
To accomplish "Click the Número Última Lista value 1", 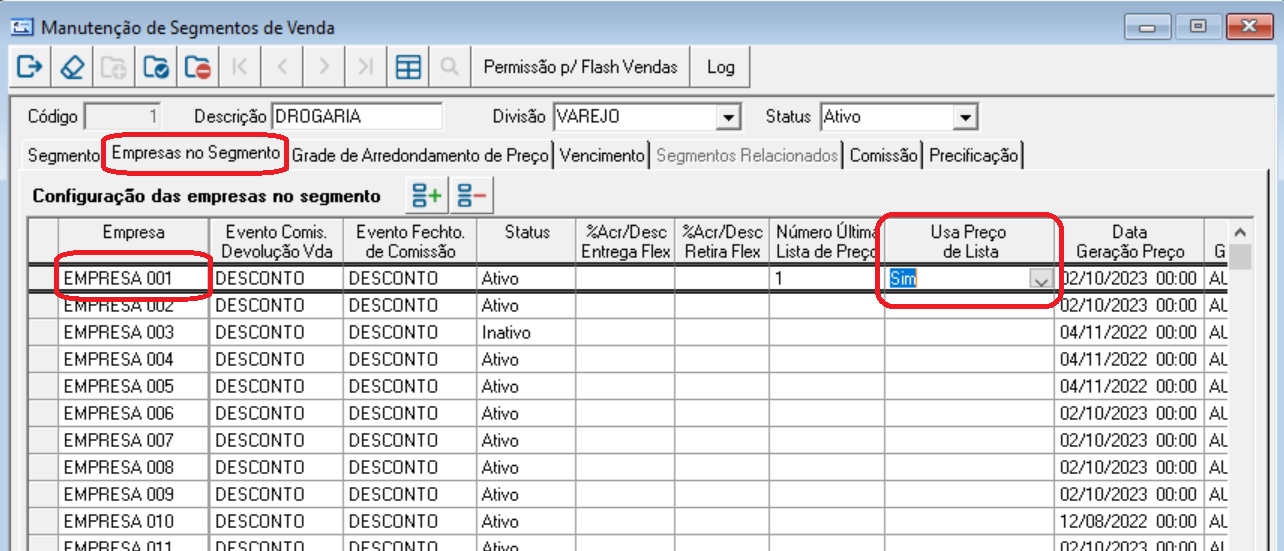I will (827, 278).
